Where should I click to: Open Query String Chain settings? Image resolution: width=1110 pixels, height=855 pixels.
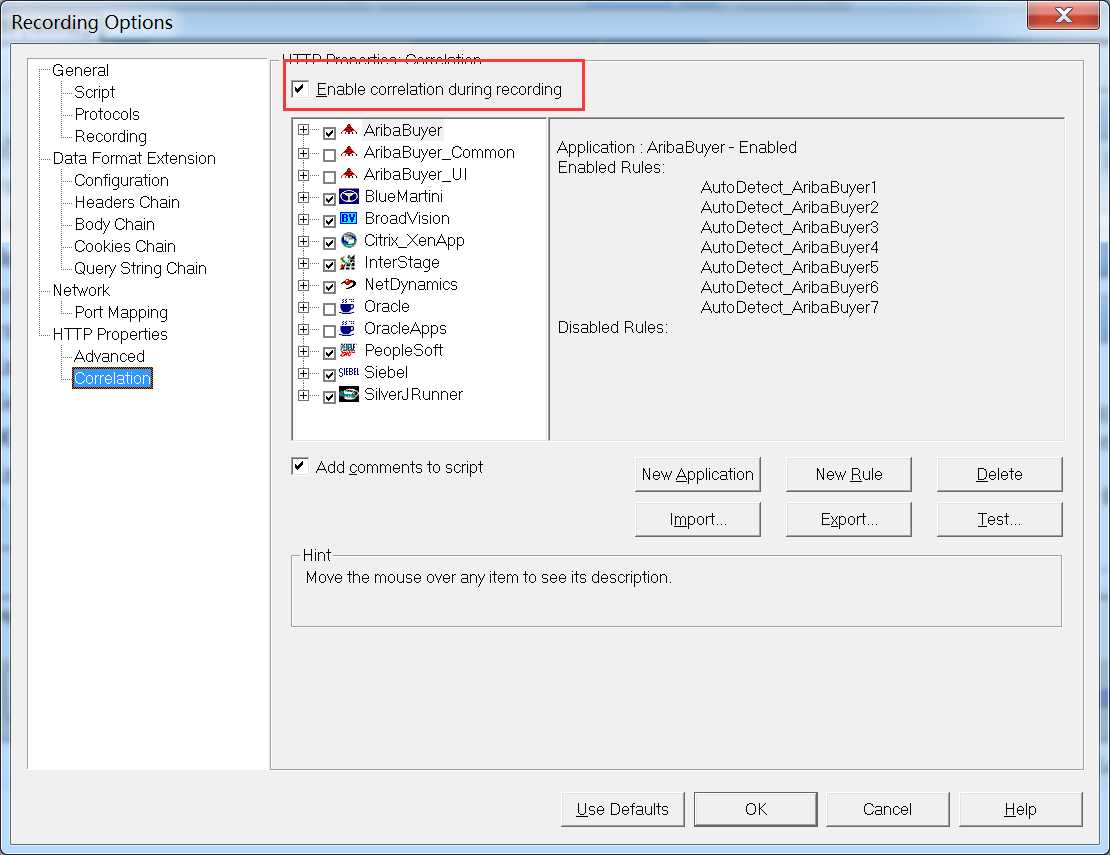(140, 268)
